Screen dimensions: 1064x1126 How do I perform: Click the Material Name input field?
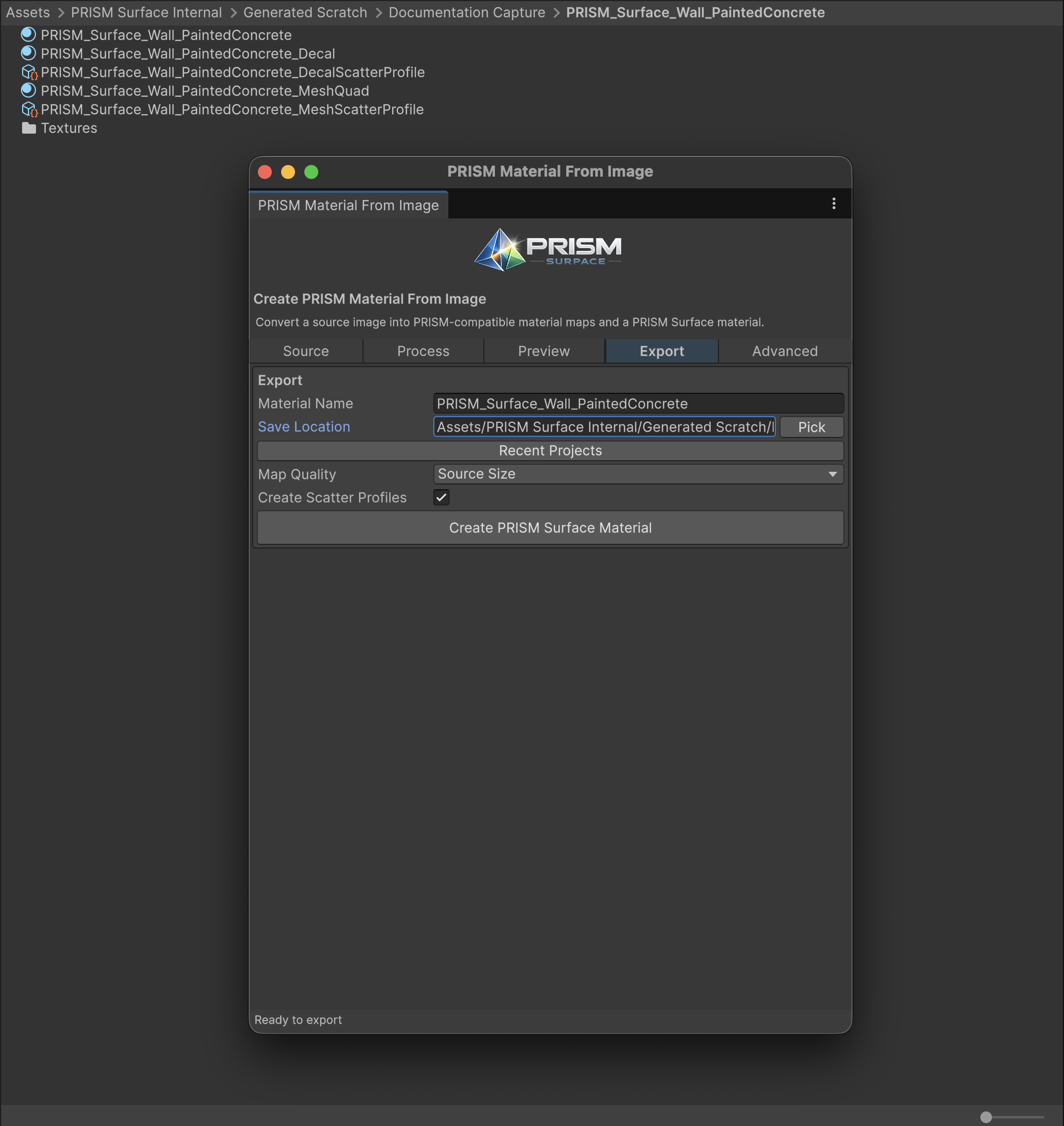638,403
